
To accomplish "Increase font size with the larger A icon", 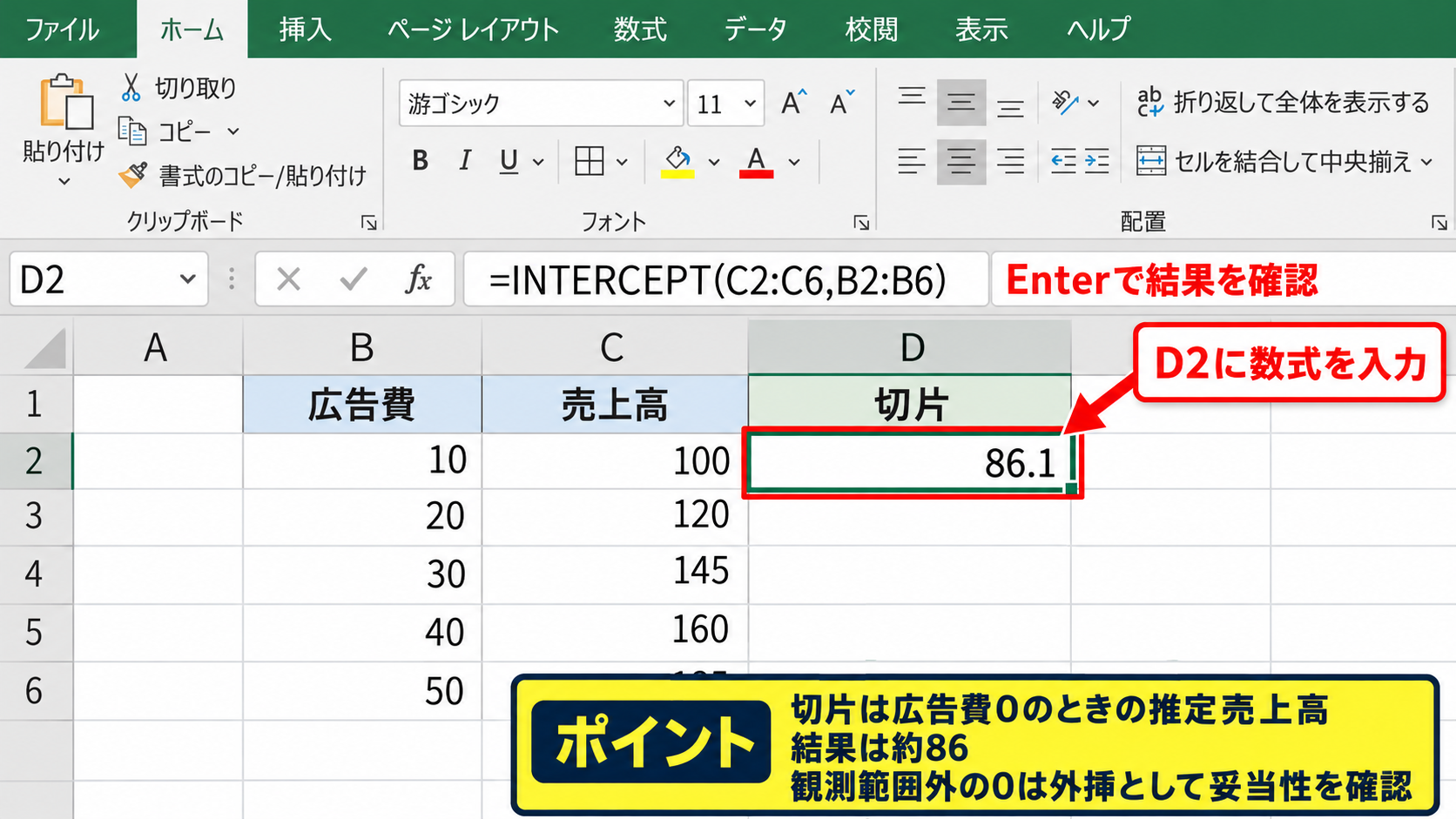I will tap(793, 104).
